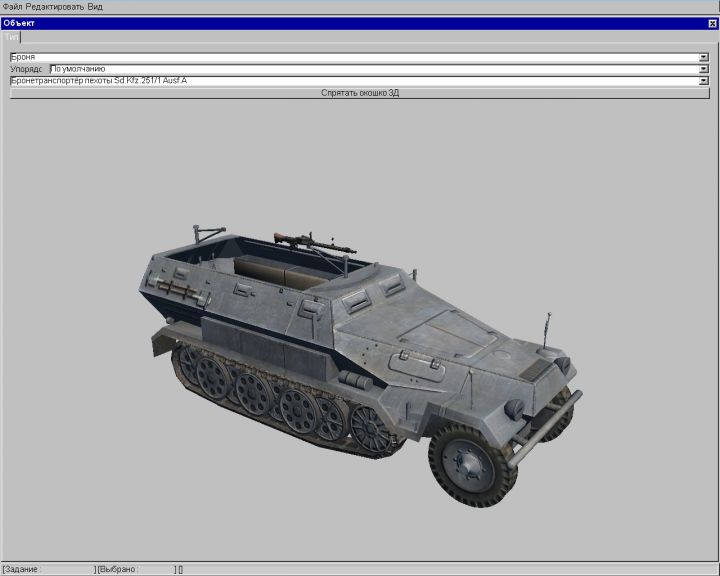Close the Объект panel
720x576 pixels.
pyautogui.click(x=712, y=22)
